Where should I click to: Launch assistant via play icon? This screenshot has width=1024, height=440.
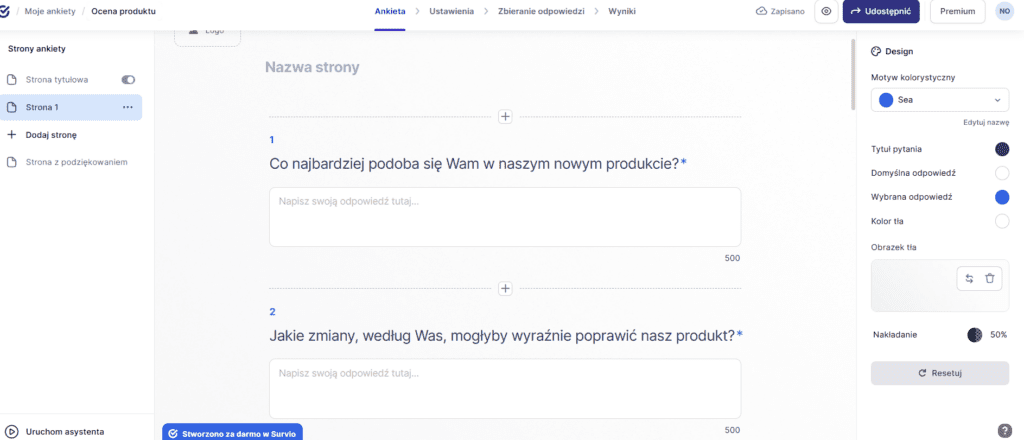pos(12,432)
